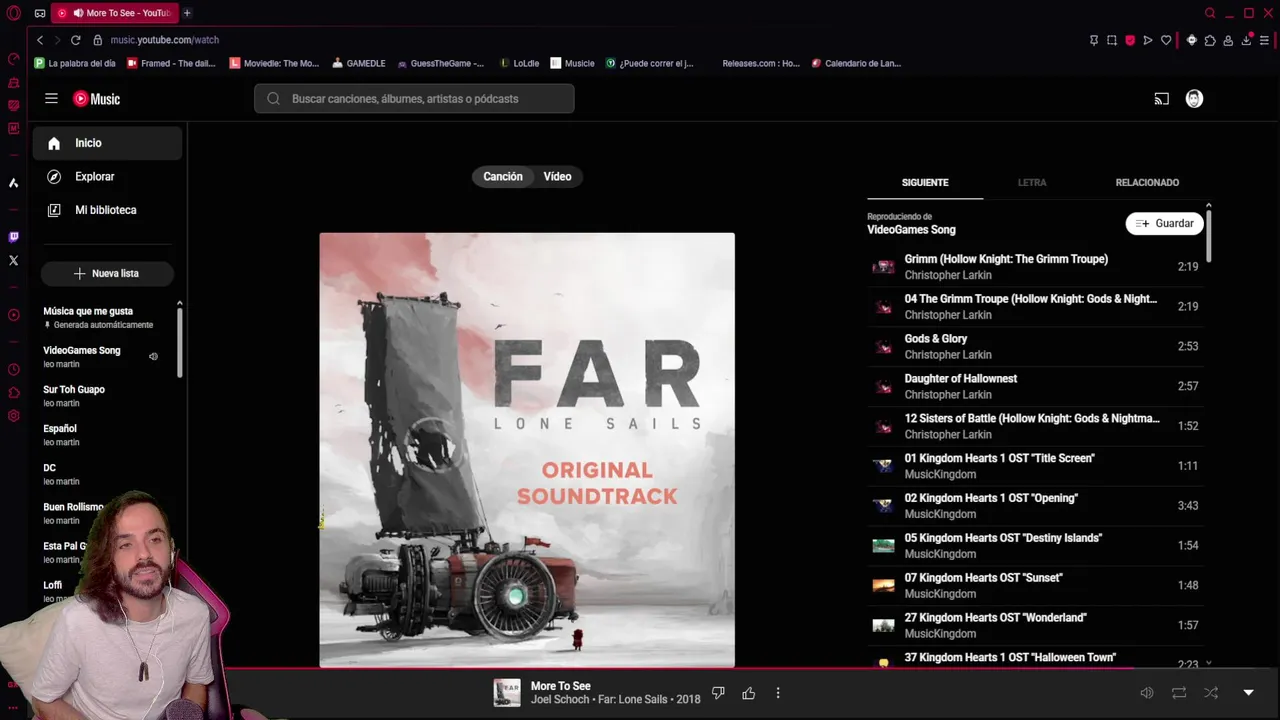Open browser downloads icon

(1246, 40)
